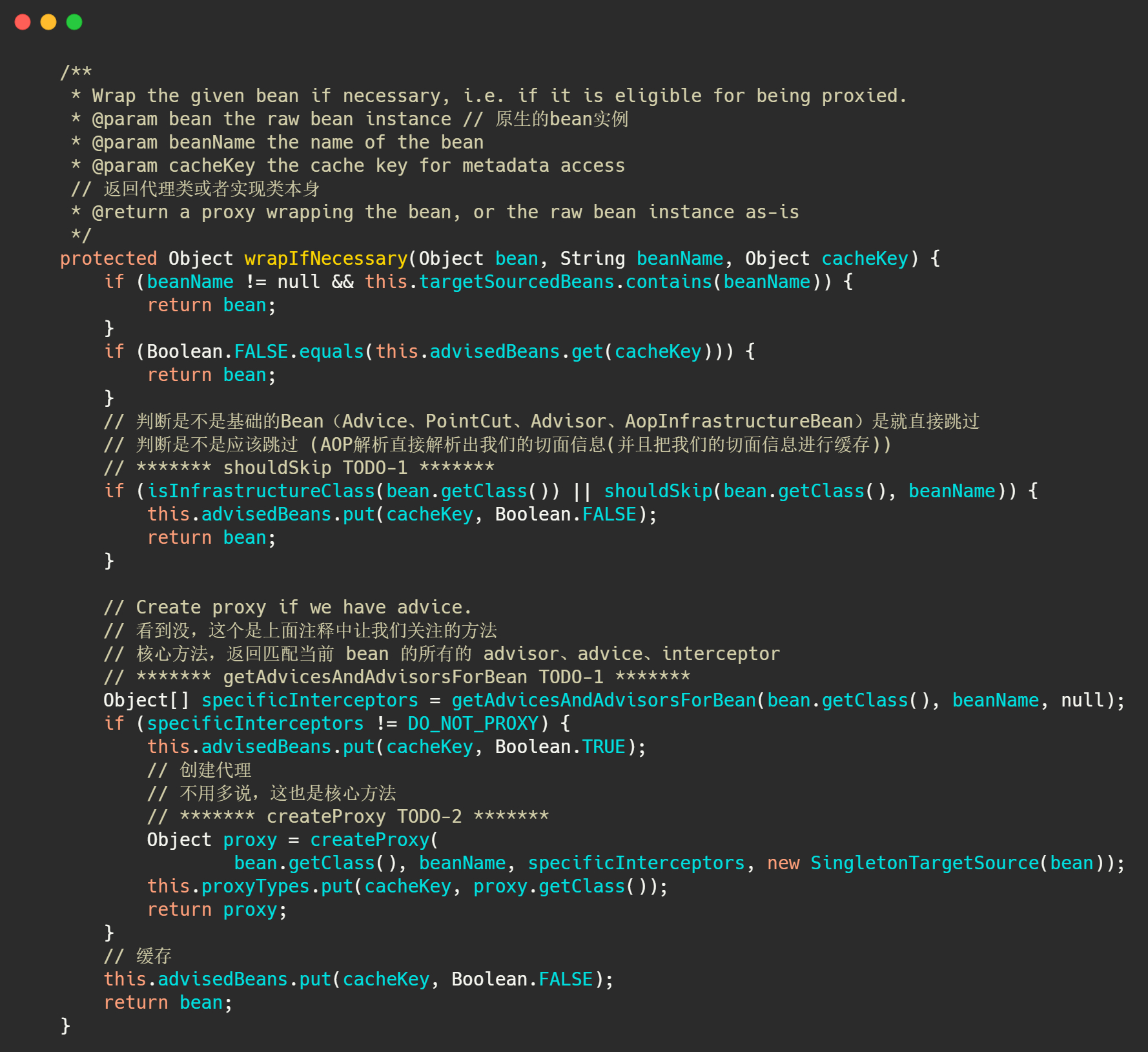
Task: Click the green maximize dot
Action: pos(74,22)
